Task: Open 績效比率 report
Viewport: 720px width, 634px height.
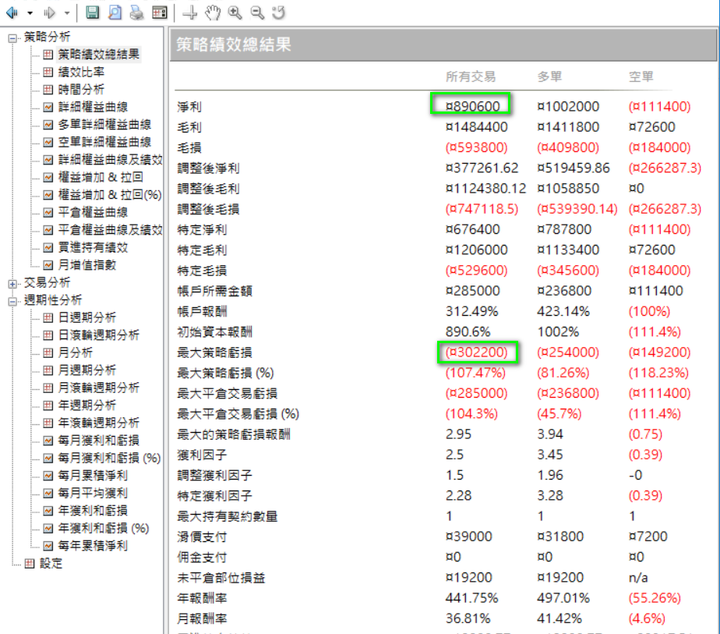Action: [81, 72]
